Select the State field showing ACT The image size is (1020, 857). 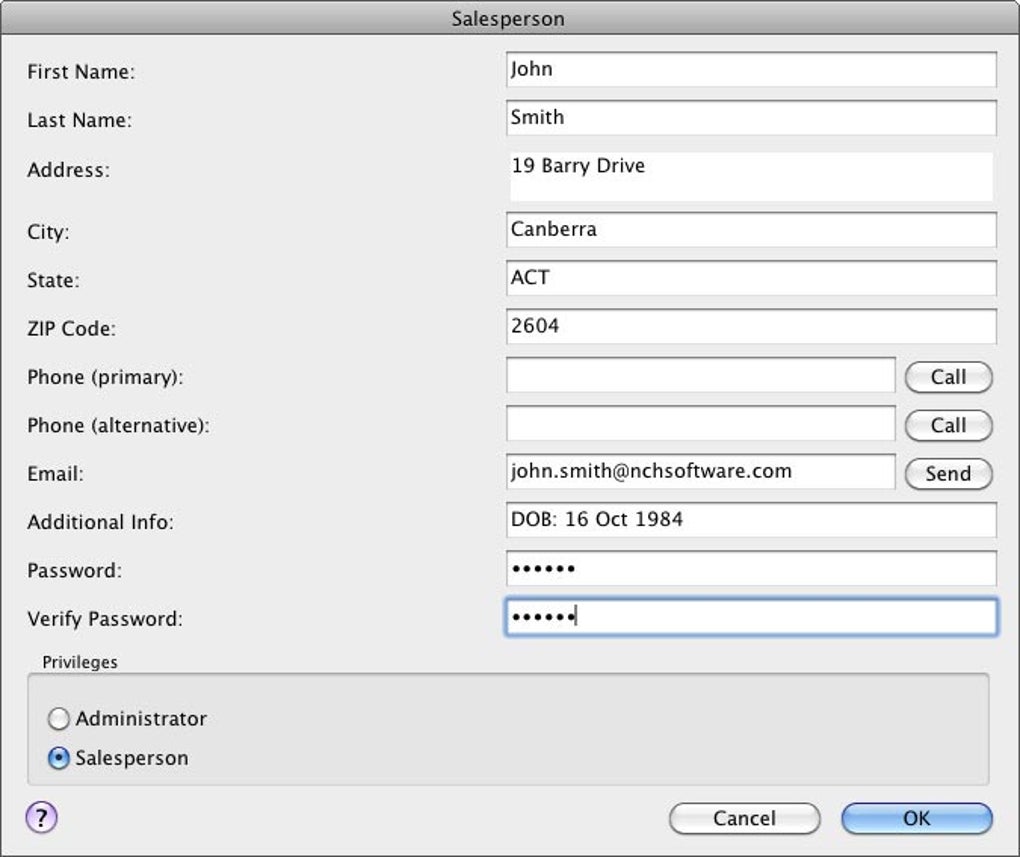tap(751, 278)
